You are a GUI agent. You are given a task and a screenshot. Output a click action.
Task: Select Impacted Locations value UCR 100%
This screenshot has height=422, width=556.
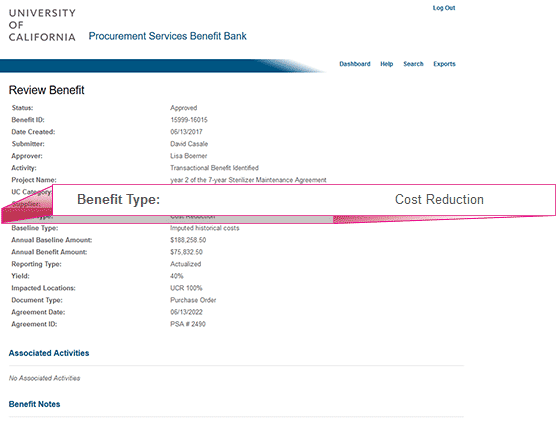pyautogui.click(x=186, y=288)
